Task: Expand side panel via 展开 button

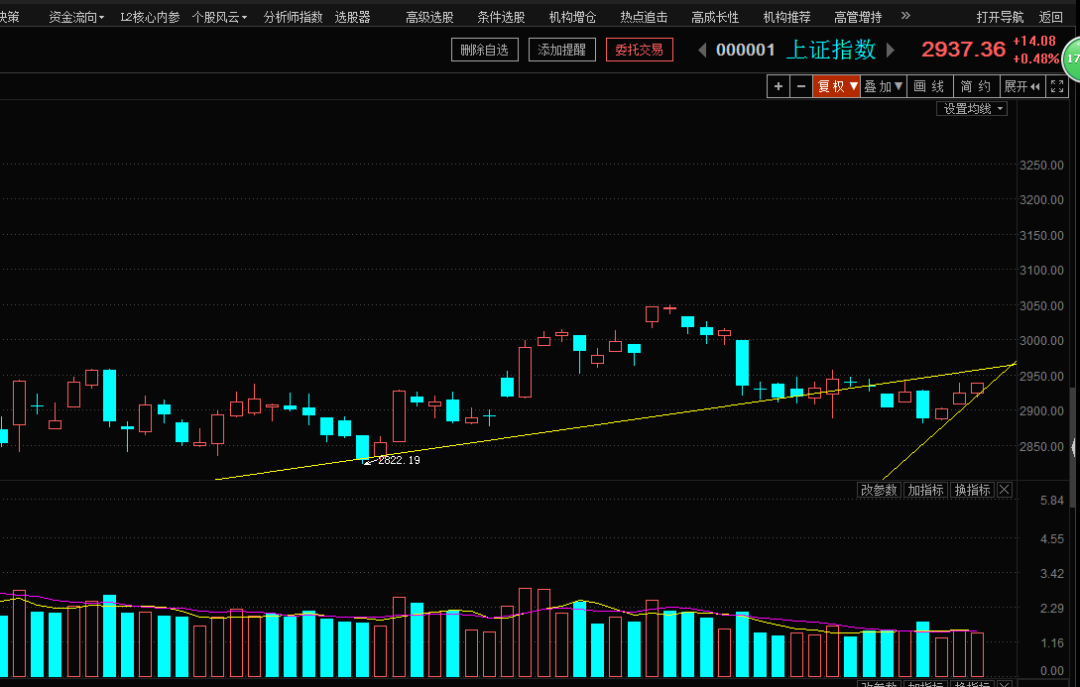Action: 1022,86
